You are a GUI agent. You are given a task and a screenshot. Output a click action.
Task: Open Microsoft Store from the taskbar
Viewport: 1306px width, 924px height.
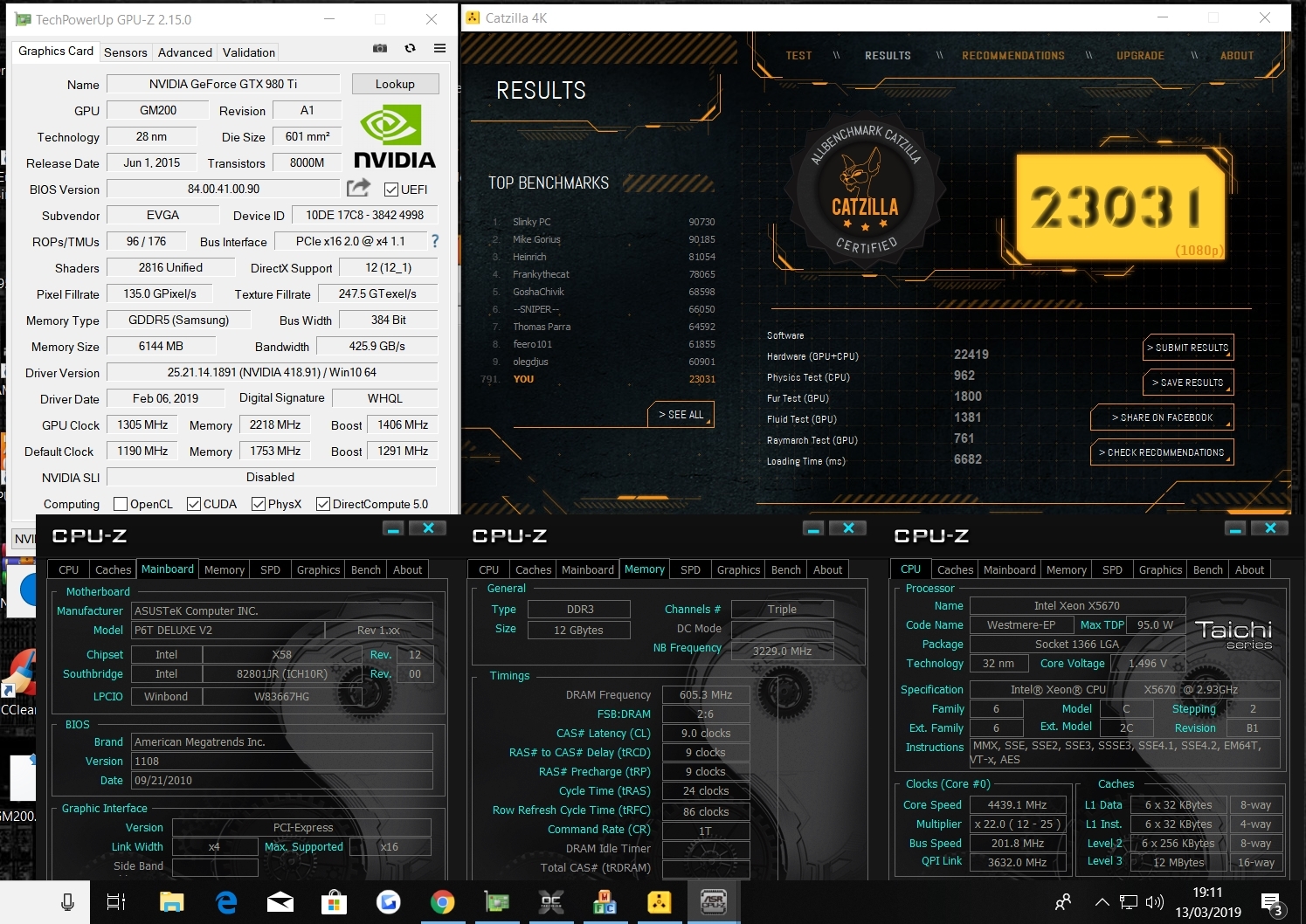tap(335, 902)
